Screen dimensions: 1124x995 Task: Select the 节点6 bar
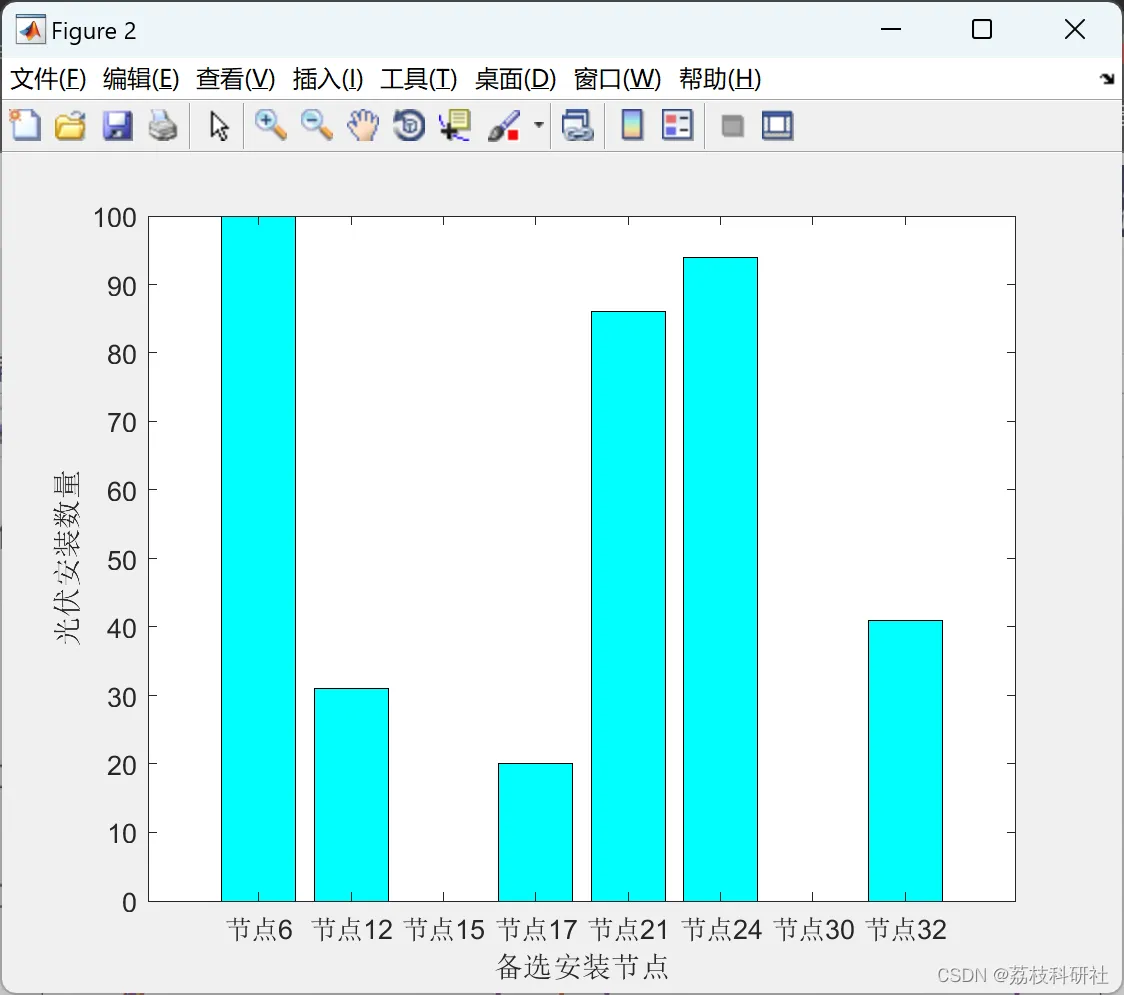[258, 558]
